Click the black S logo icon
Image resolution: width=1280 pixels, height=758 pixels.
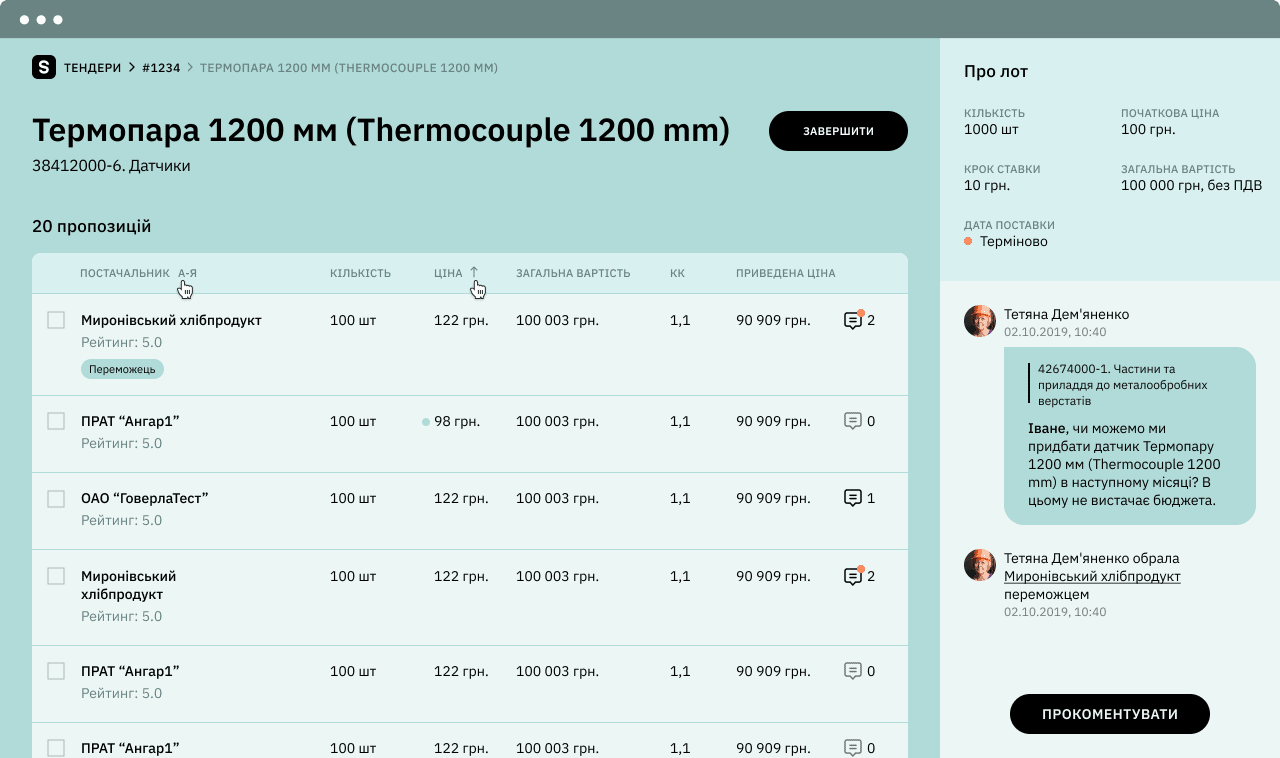[44, 67]
